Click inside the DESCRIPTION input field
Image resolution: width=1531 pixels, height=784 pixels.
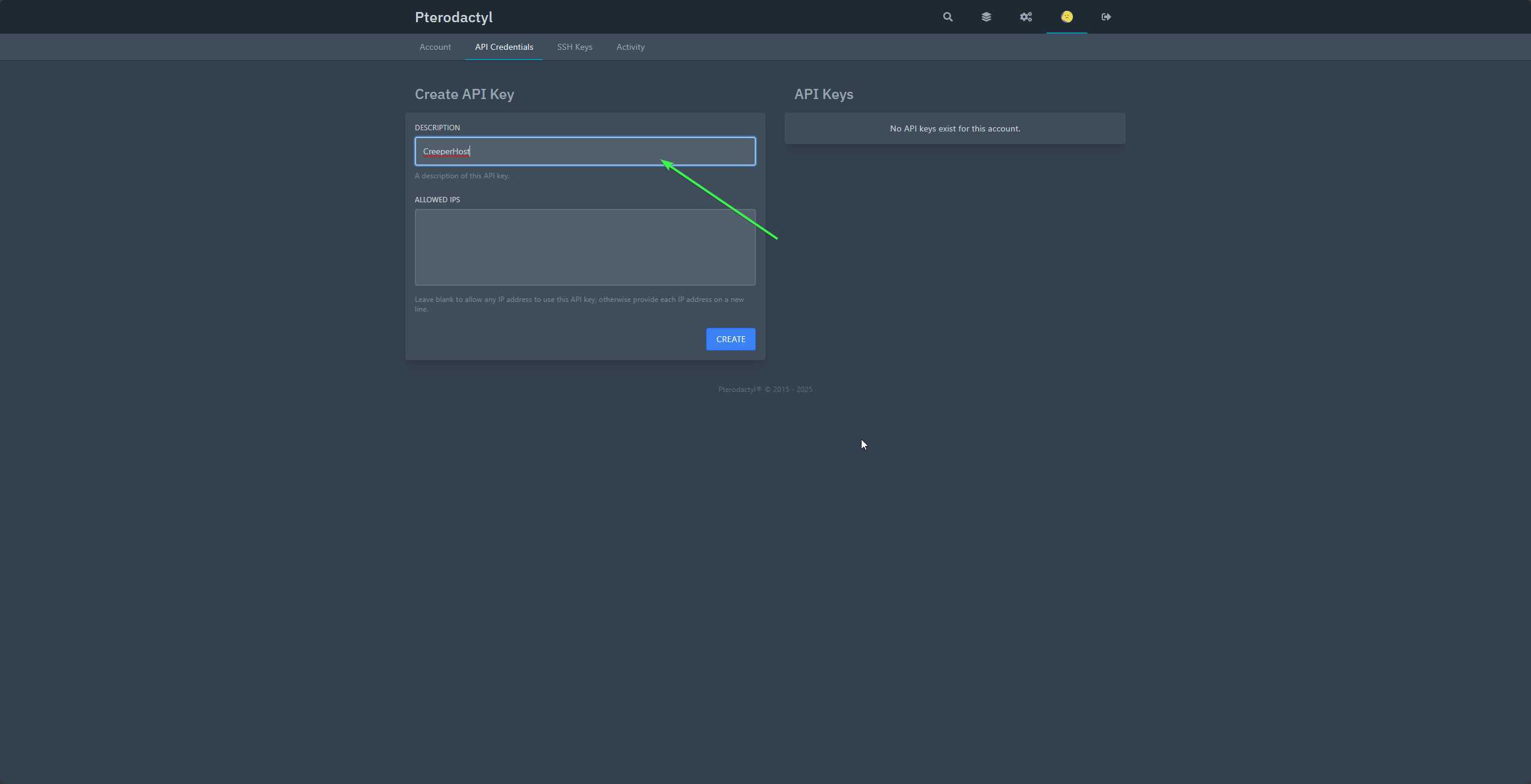click(x=585, y=151)
